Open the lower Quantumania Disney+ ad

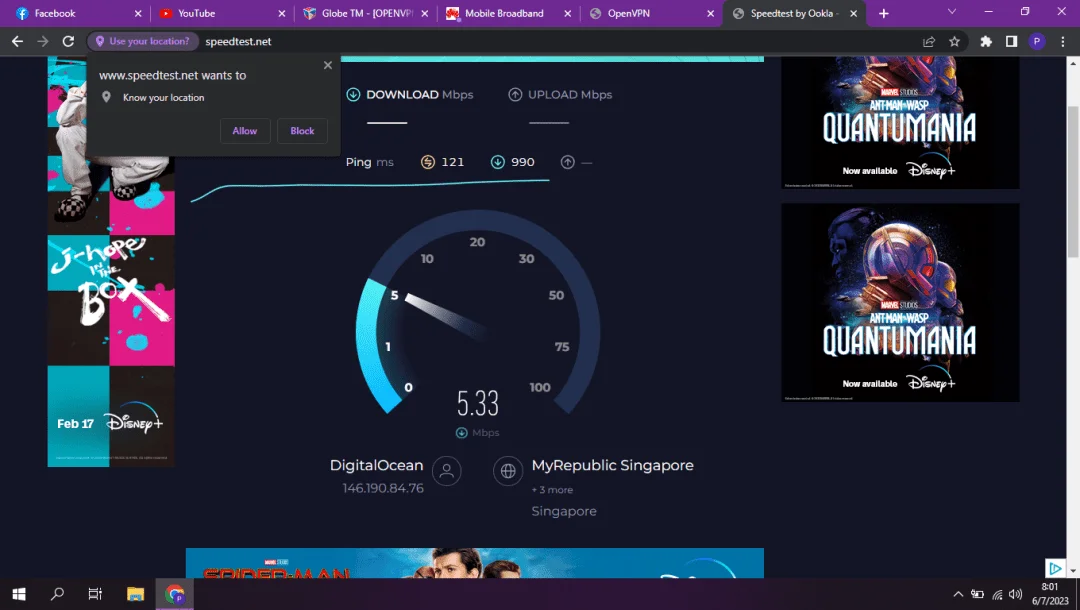[900, 302]
